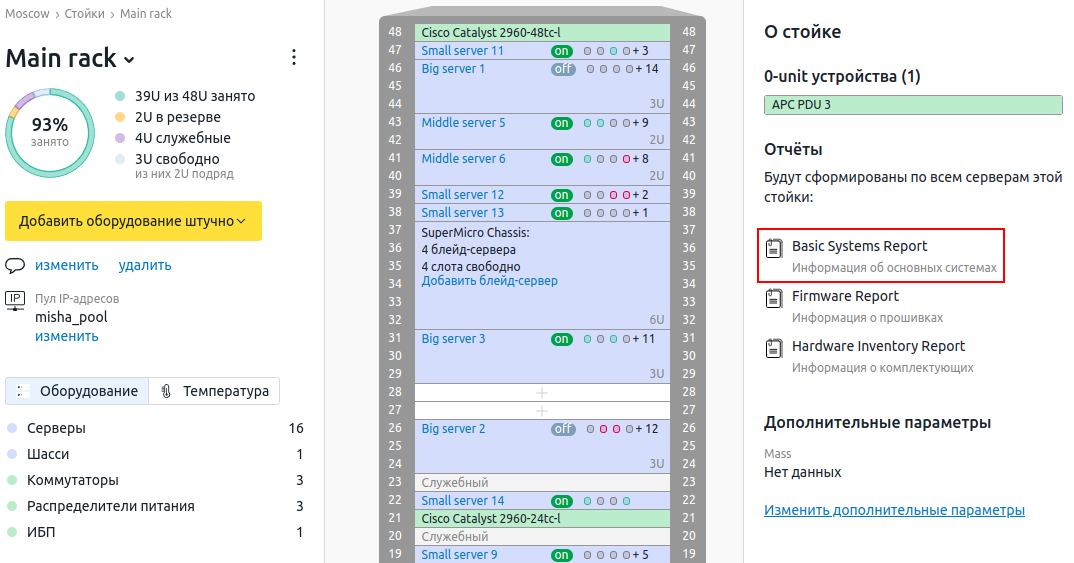
Task: Open the yellow add equipment dropdown button
Action: pos(133,221)
